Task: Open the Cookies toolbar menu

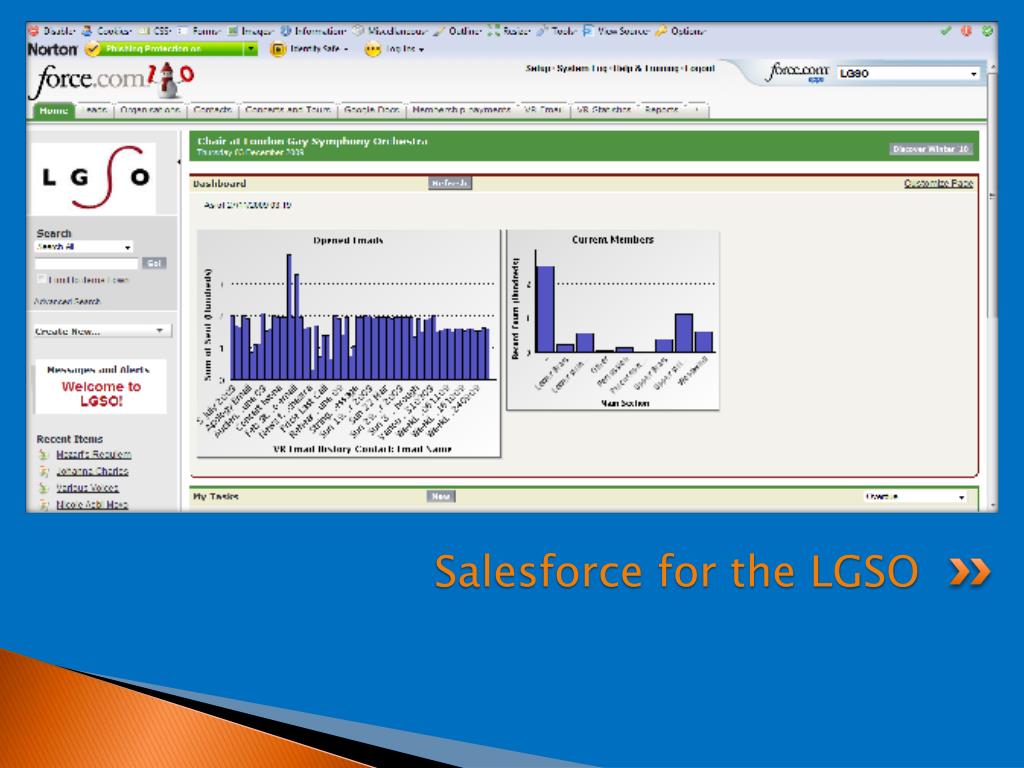Action: pyautogui.click(x=107, y=31)
